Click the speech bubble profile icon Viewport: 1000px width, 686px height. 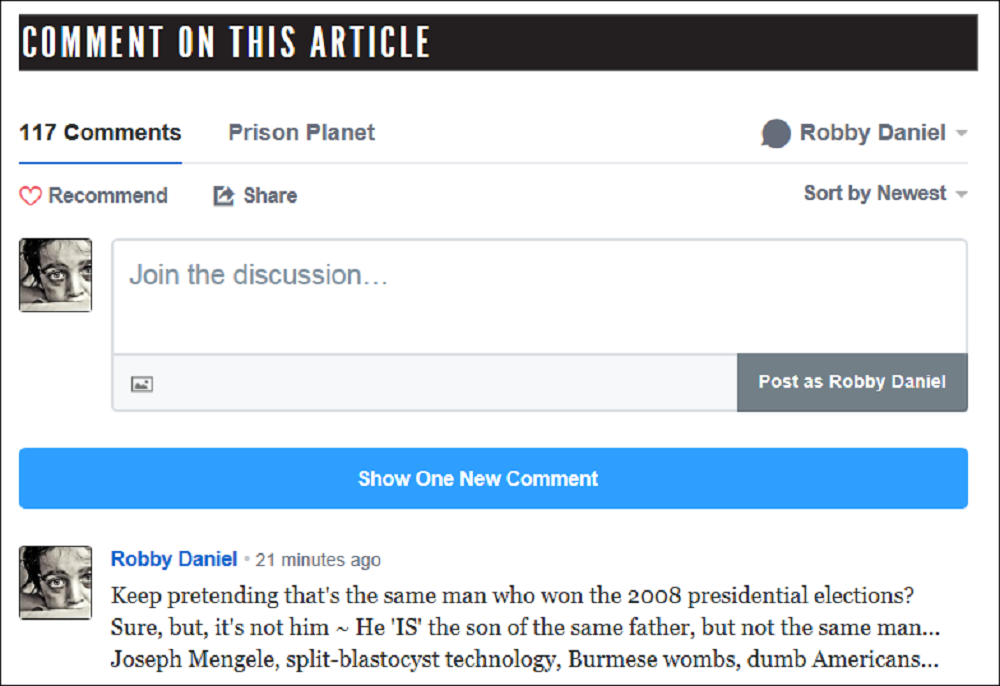tap(776, 133)
